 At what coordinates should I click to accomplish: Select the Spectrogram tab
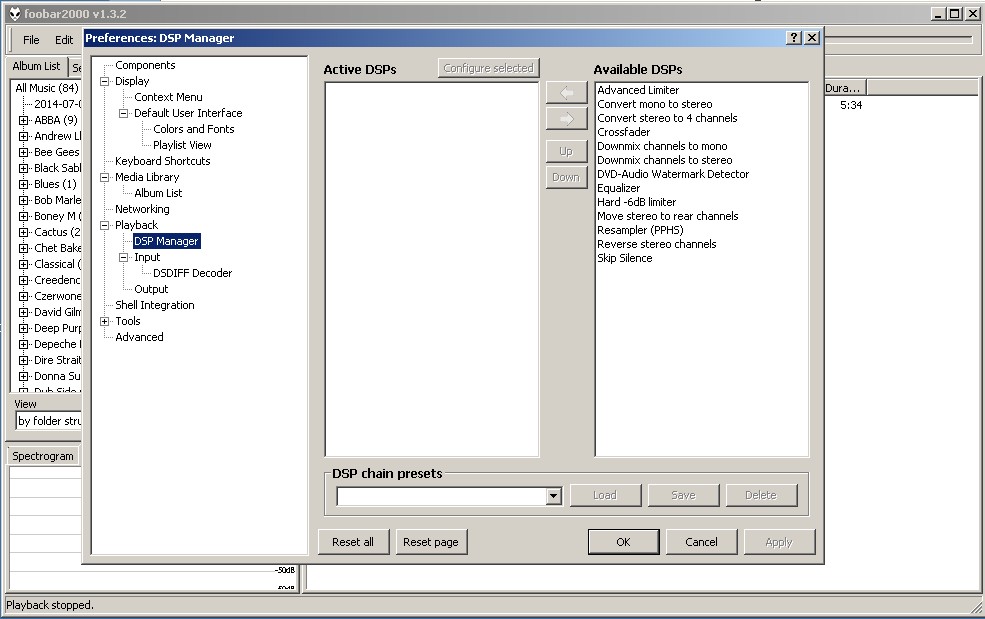[x=43, y=456]
